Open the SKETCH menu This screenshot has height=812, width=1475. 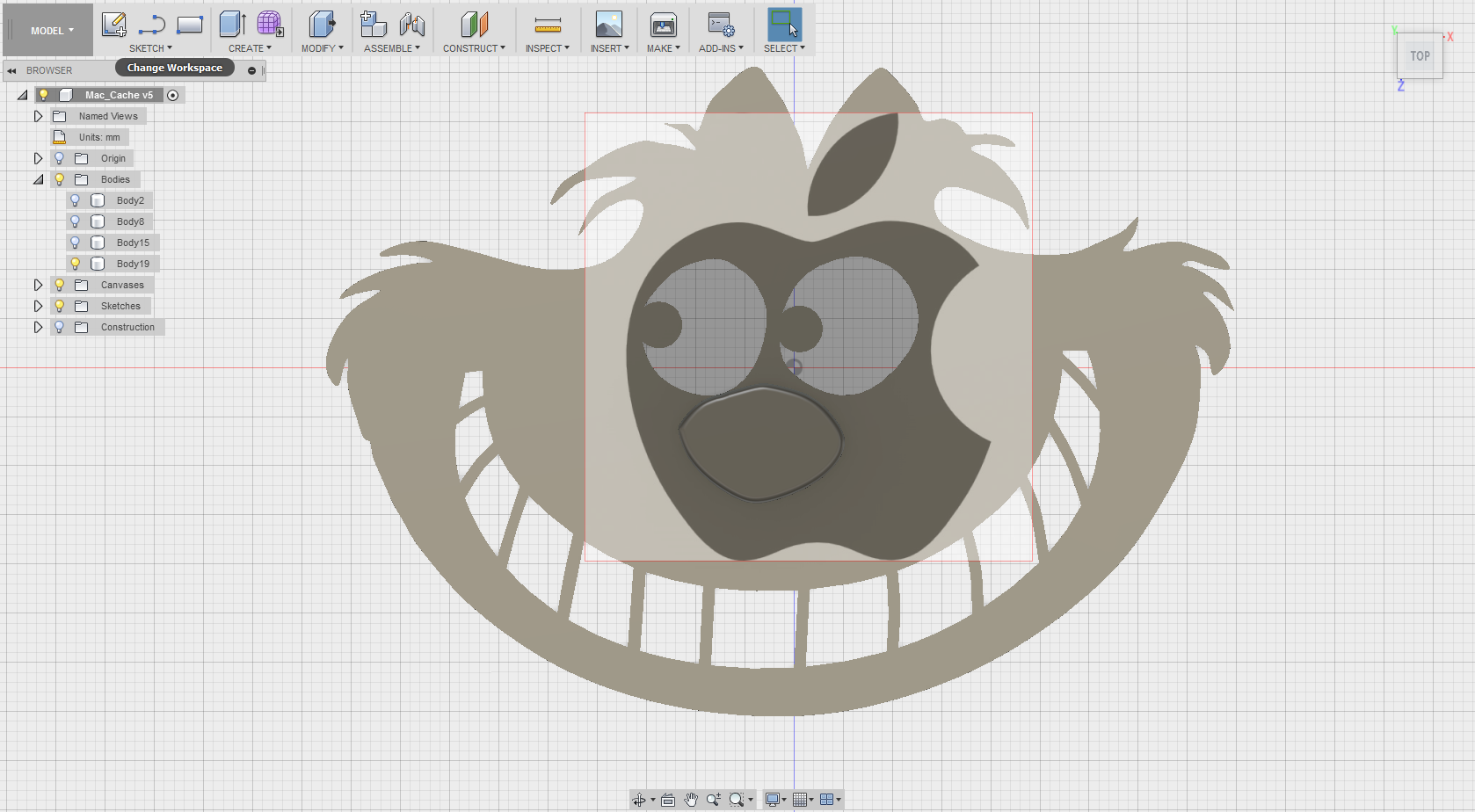click(150, 48)
